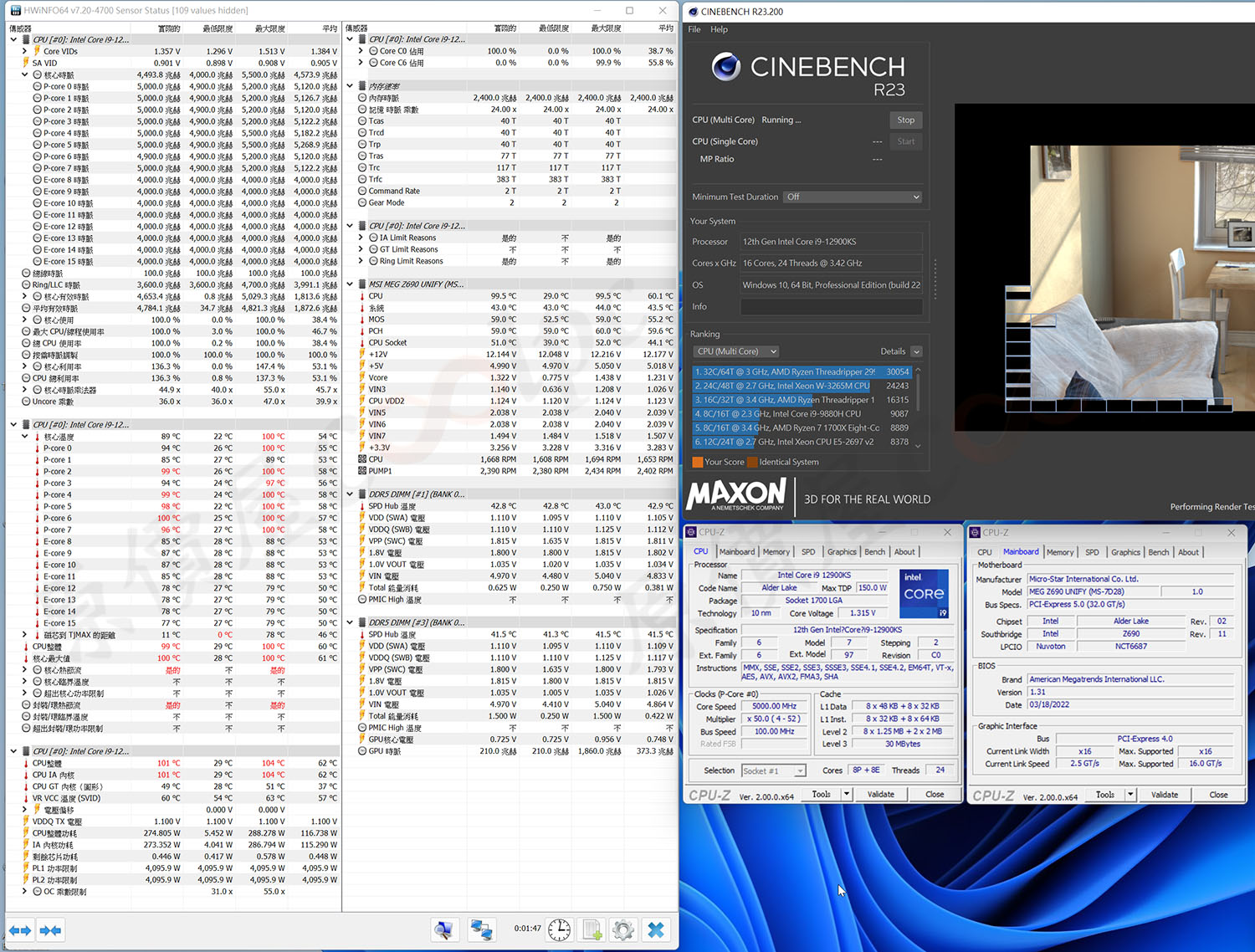Expand the Core VIDs tree node
The image size is (1255, 952).
[x=25, y=51]
